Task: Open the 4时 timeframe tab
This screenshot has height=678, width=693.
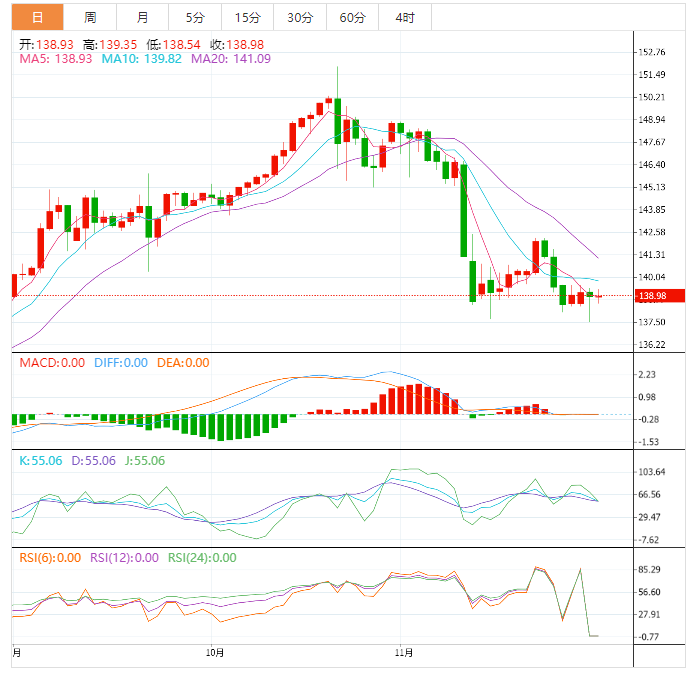Action: pyautogui.click(x=405, y=17)
